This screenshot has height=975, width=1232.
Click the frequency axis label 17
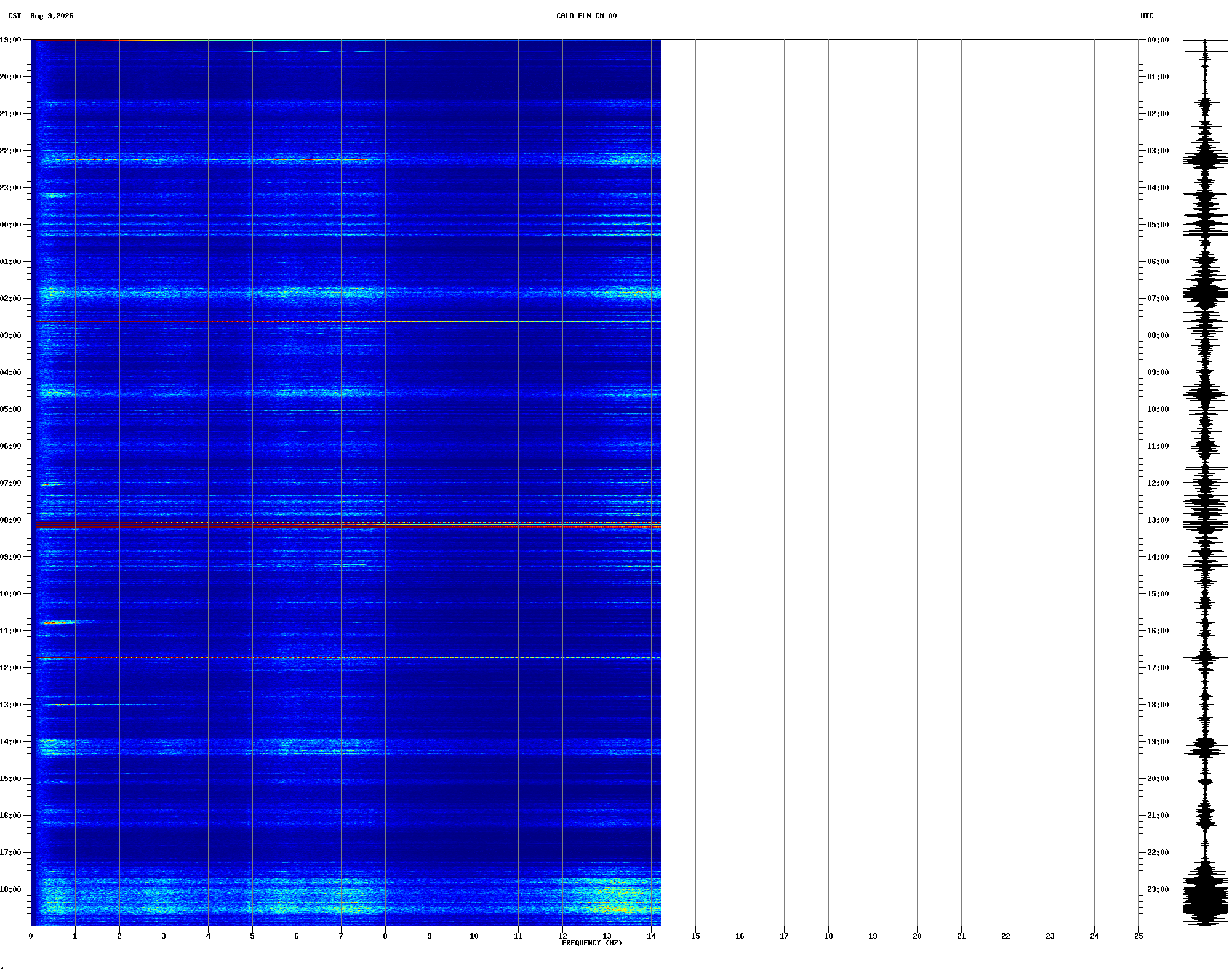coord(784,936)
